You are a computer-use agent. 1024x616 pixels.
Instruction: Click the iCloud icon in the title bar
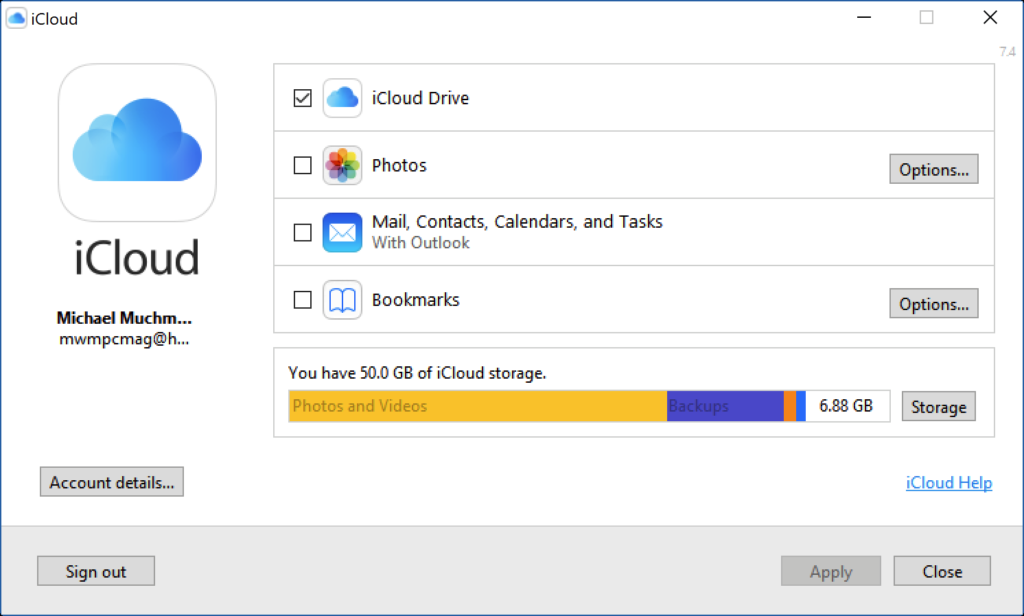(x=16, y=17)
